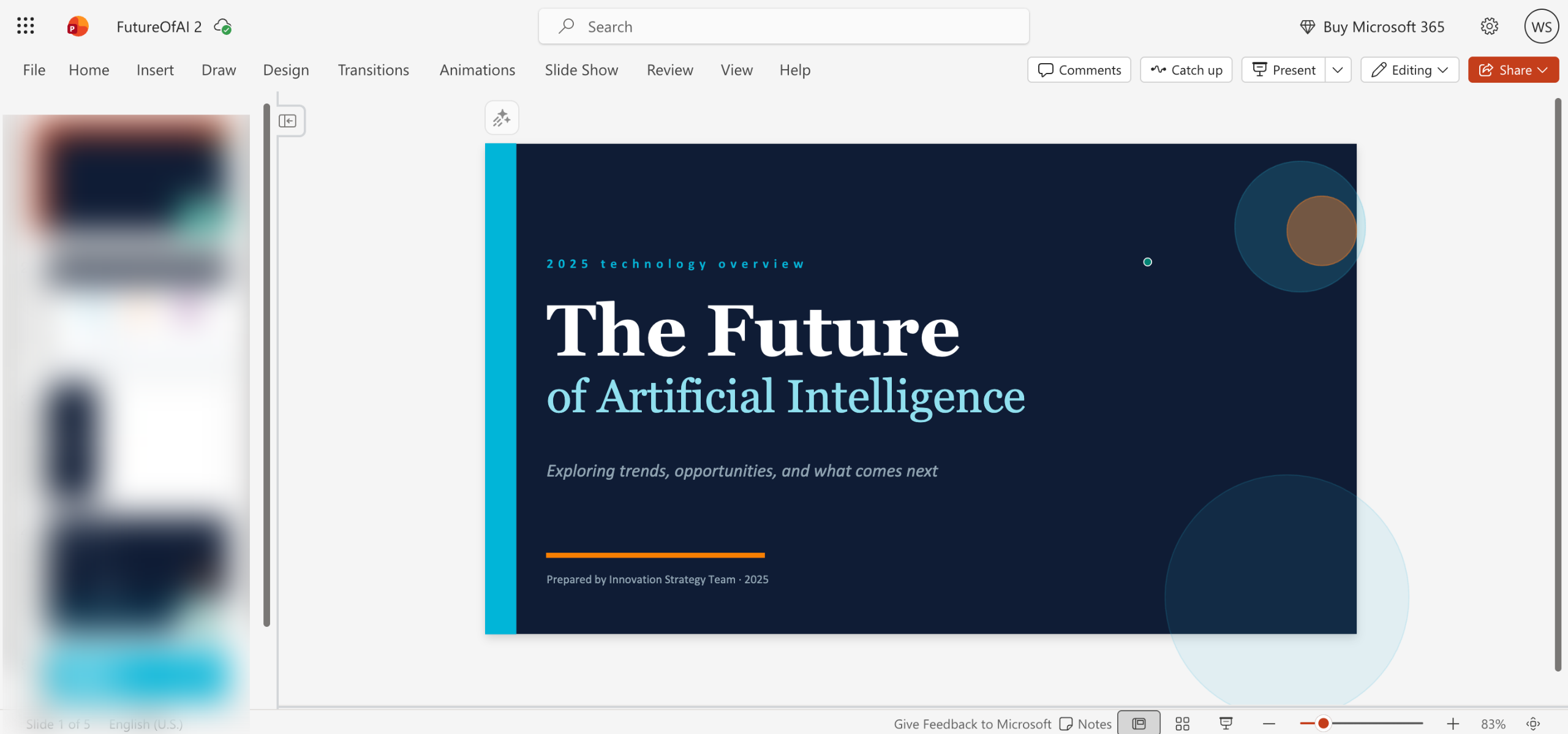The width and height of the screenshot is (1568, 734).
Task: Collapse the slide thumbnail pane
Action: click(x=287, y=121)
